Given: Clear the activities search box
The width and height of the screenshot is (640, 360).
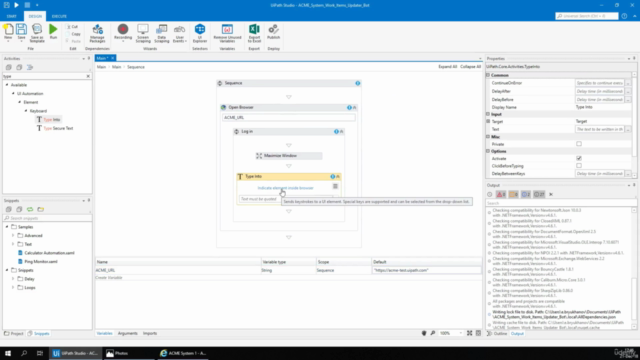Looking at the screenshot, I should point(88,76).
